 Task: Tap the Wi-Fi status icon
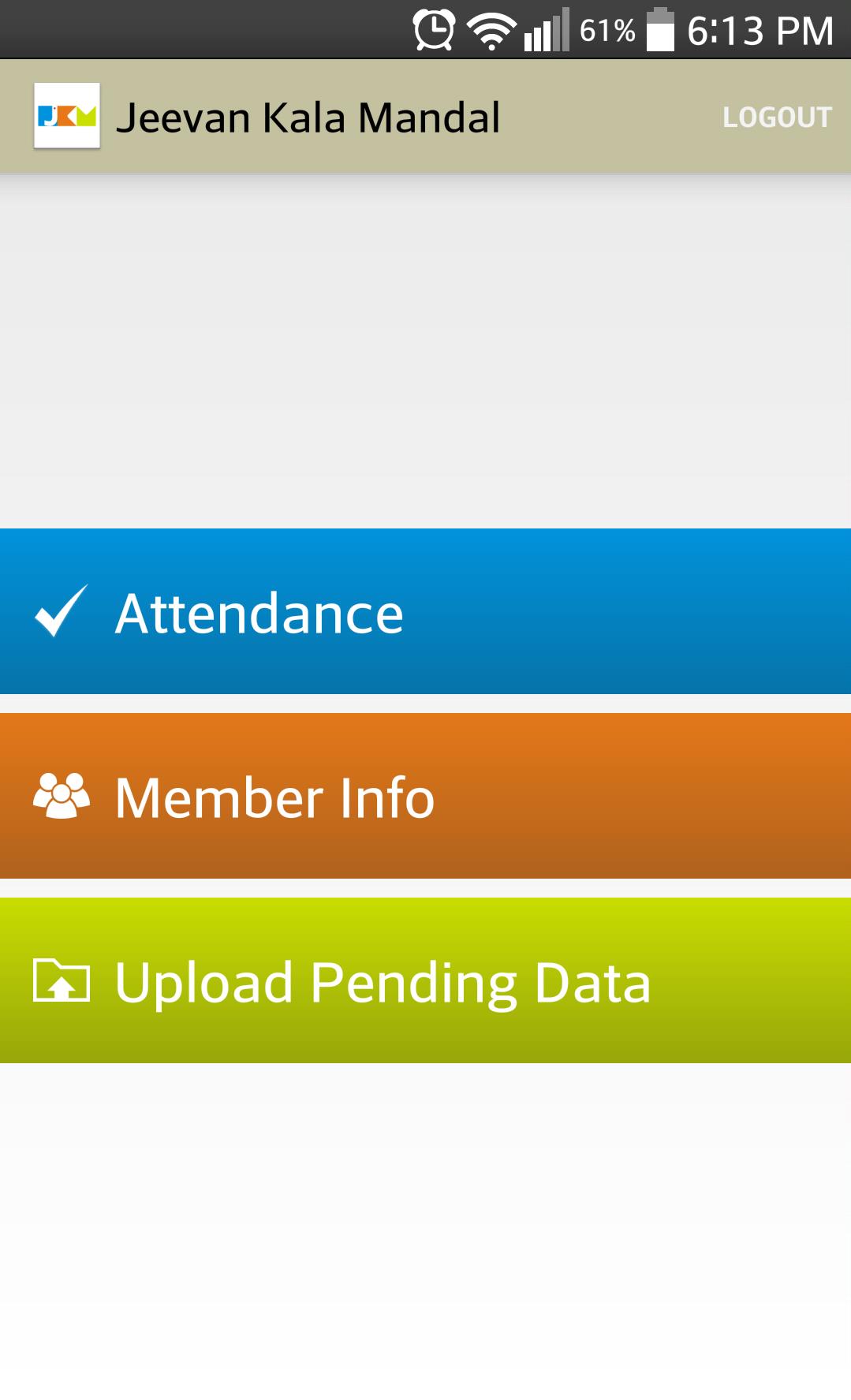(x=491, y=32)
